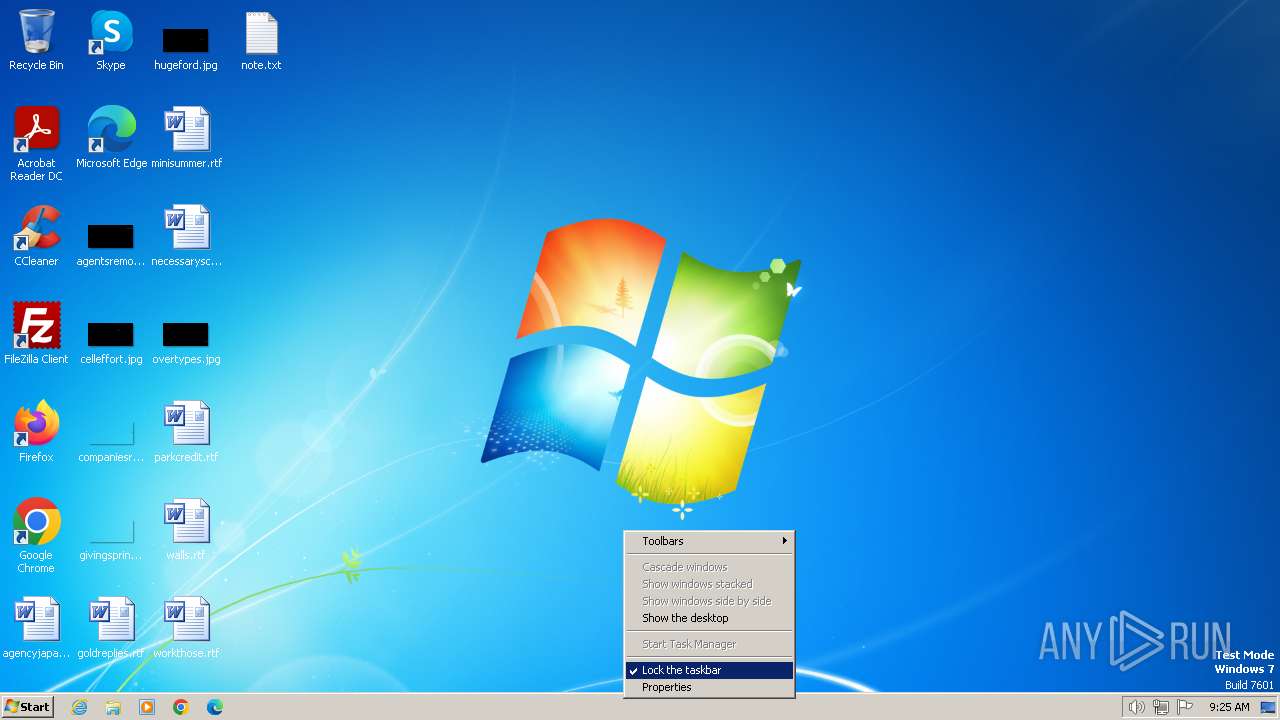This screenshot has width=1280, height=720.
Task: Choose Cascade windows menu entry
Action: (709, 567)
